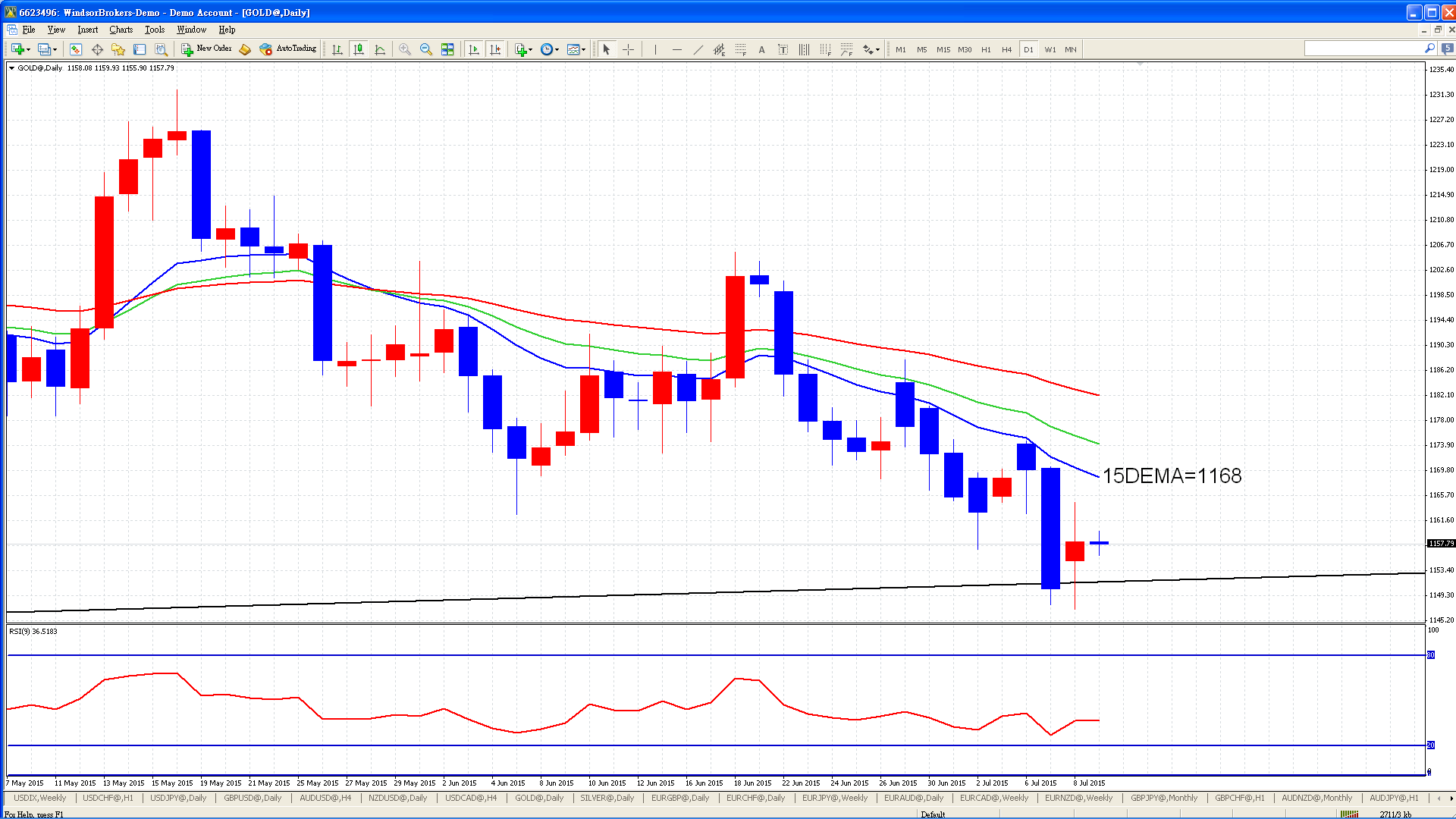Open the Indicators list icon
This screenshot has width=1456, height=819.
click(x=520, y=49)
